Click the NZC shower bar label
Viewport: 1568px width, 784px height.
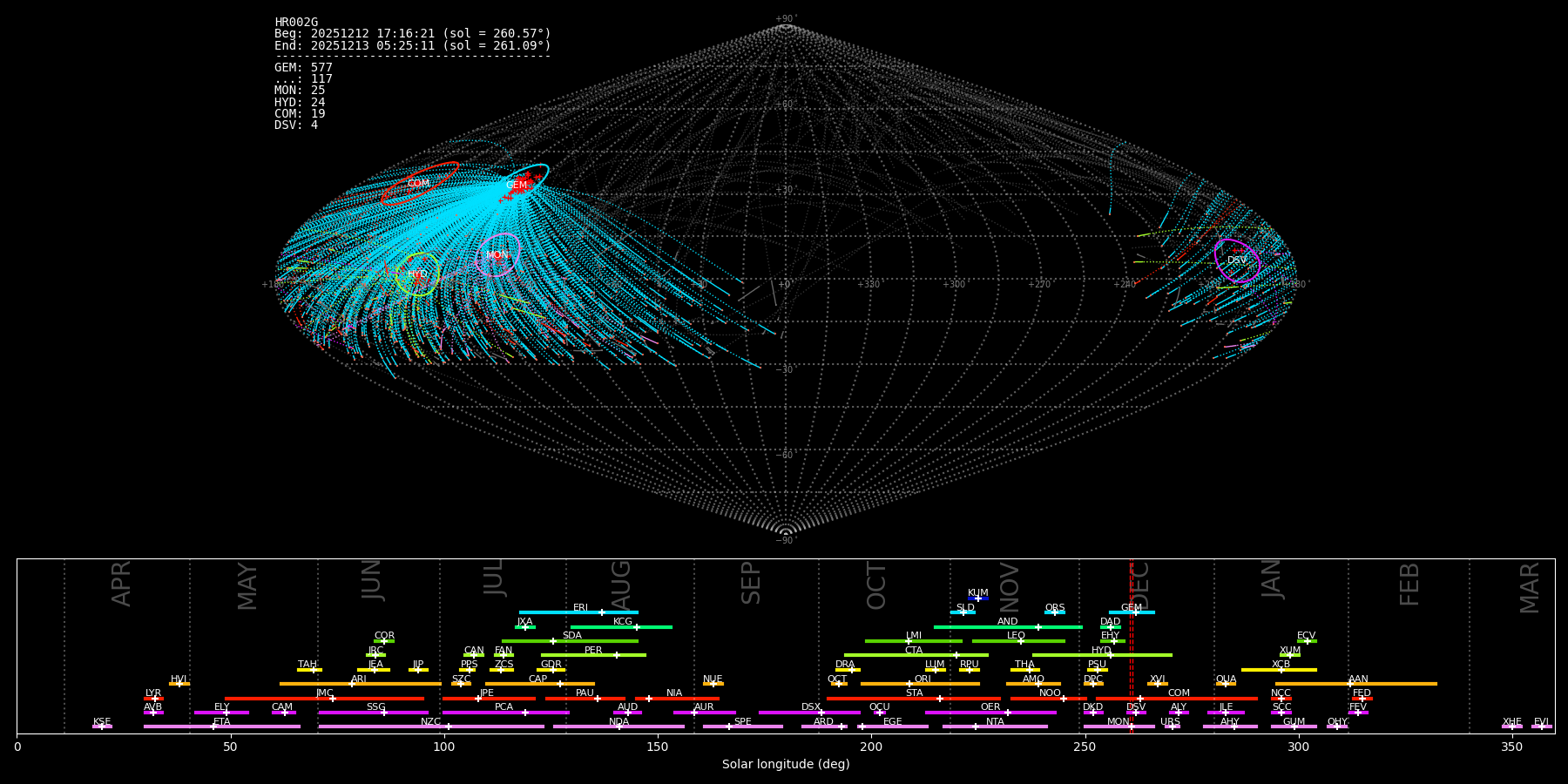tap(430, 722)
